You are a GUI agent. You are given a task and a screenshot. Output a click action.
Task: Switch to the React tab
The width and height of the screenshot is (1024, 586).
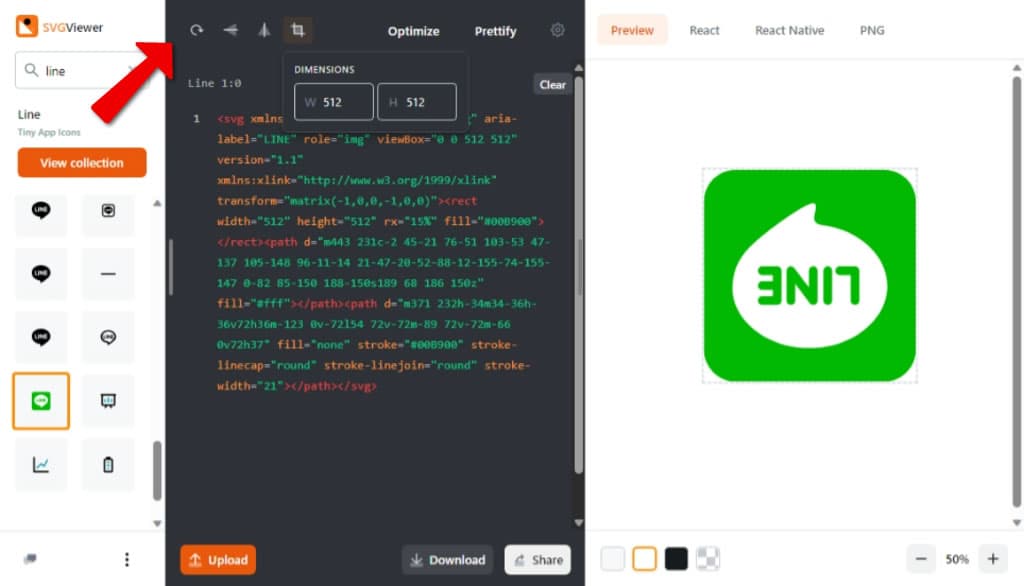[x=704, y=30]
